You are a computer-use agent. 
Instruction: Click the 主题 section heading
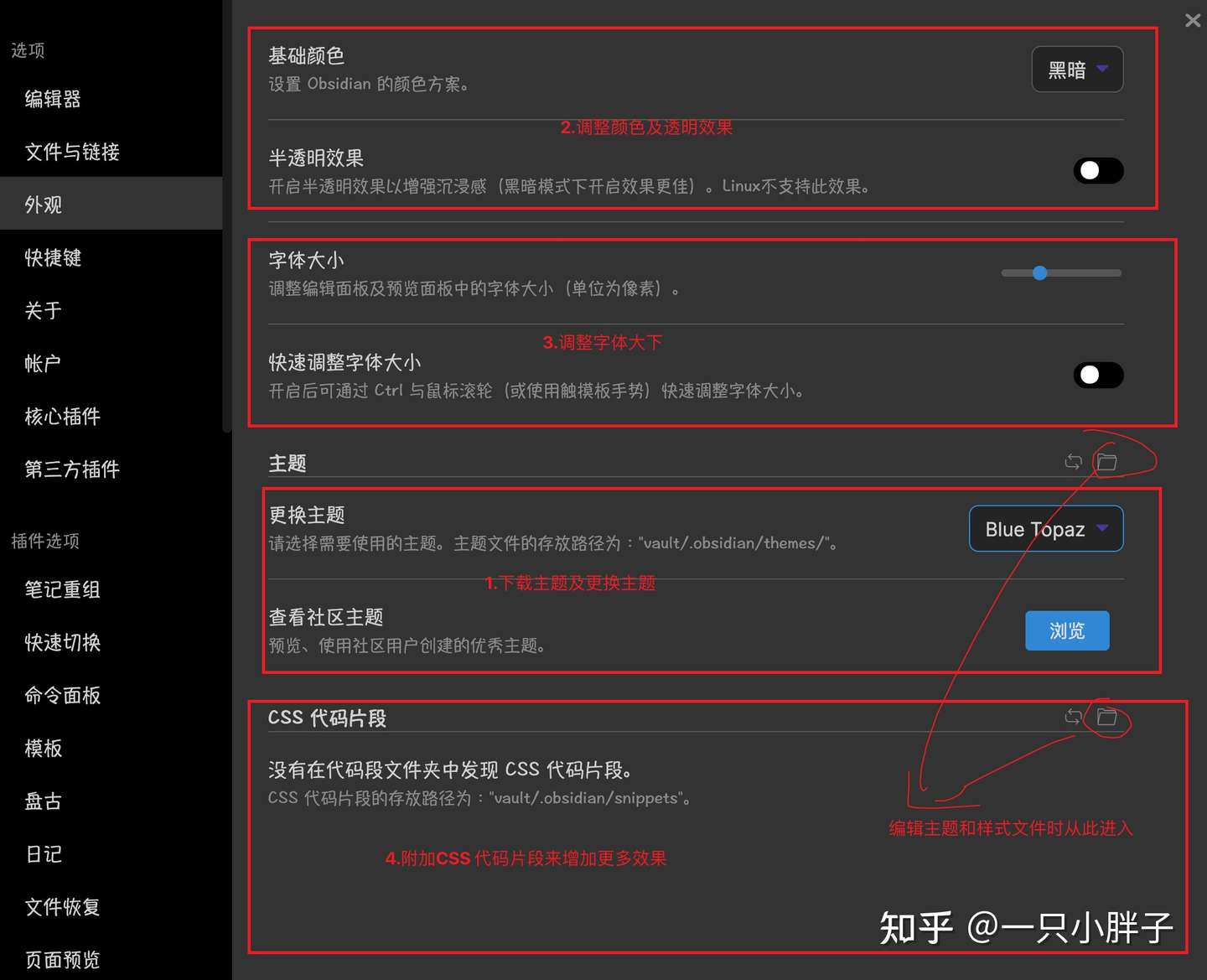288,463
